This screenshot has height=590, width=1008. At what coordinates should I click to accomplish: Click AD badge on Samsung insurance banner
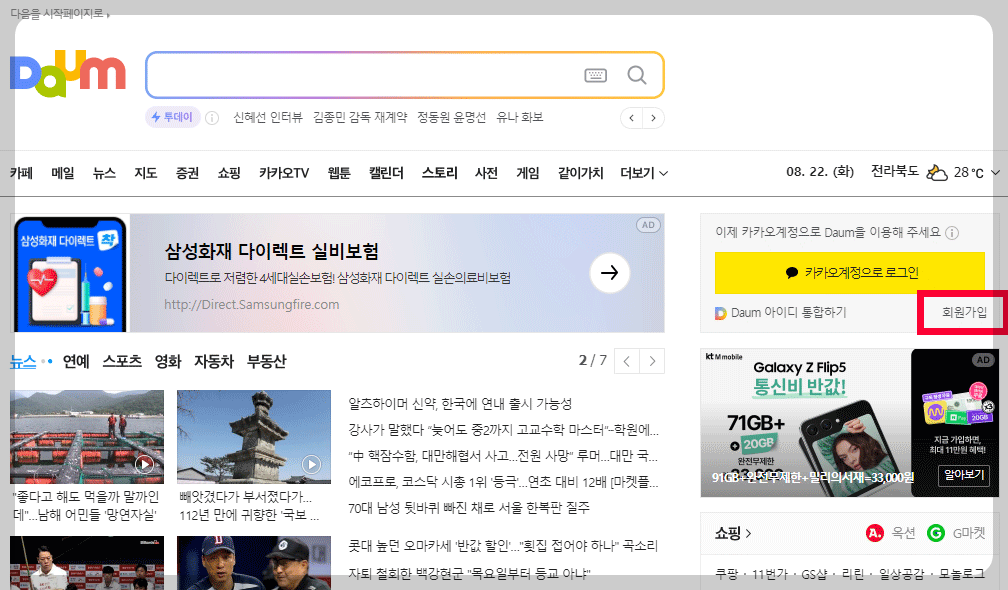pyautogui.click(x=648, y=225)
